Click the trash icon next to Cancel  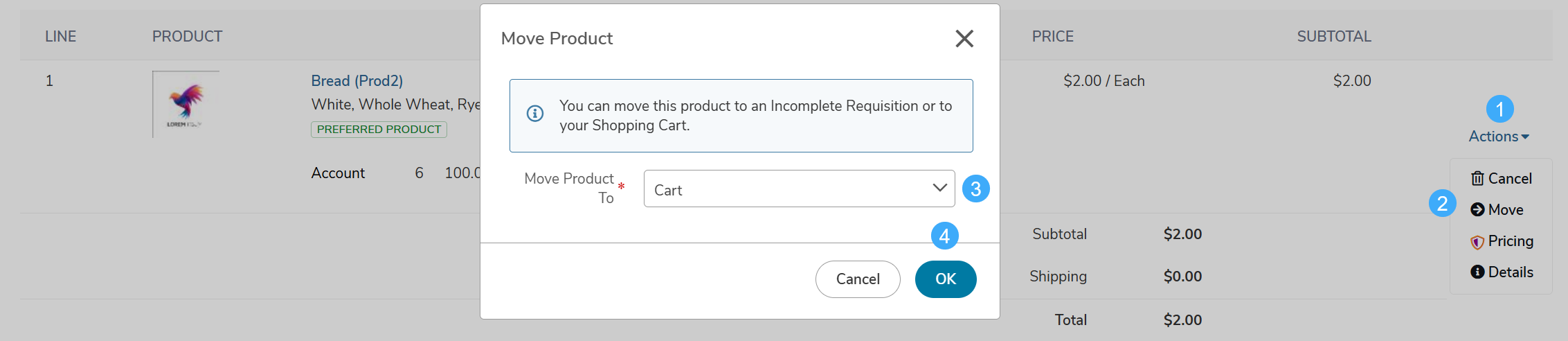tap(1477, 179)
